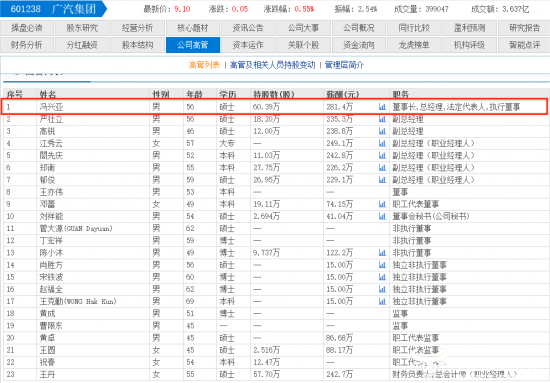This screenshot has height=383, width=550.
Task: View salary chart icon for 江秀云
Action: (382, 143)
